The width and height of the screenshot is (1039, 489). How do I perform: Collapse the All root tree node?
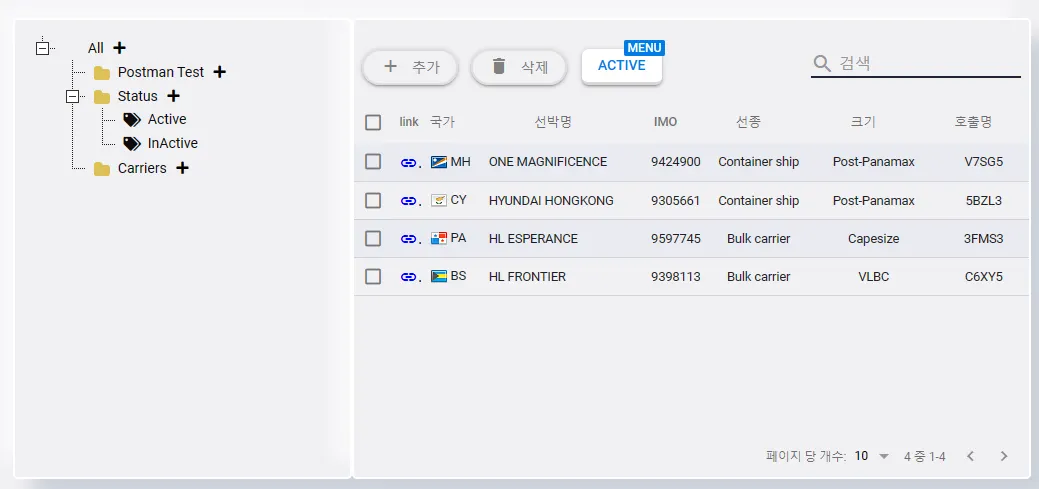[x=42, y=48]
